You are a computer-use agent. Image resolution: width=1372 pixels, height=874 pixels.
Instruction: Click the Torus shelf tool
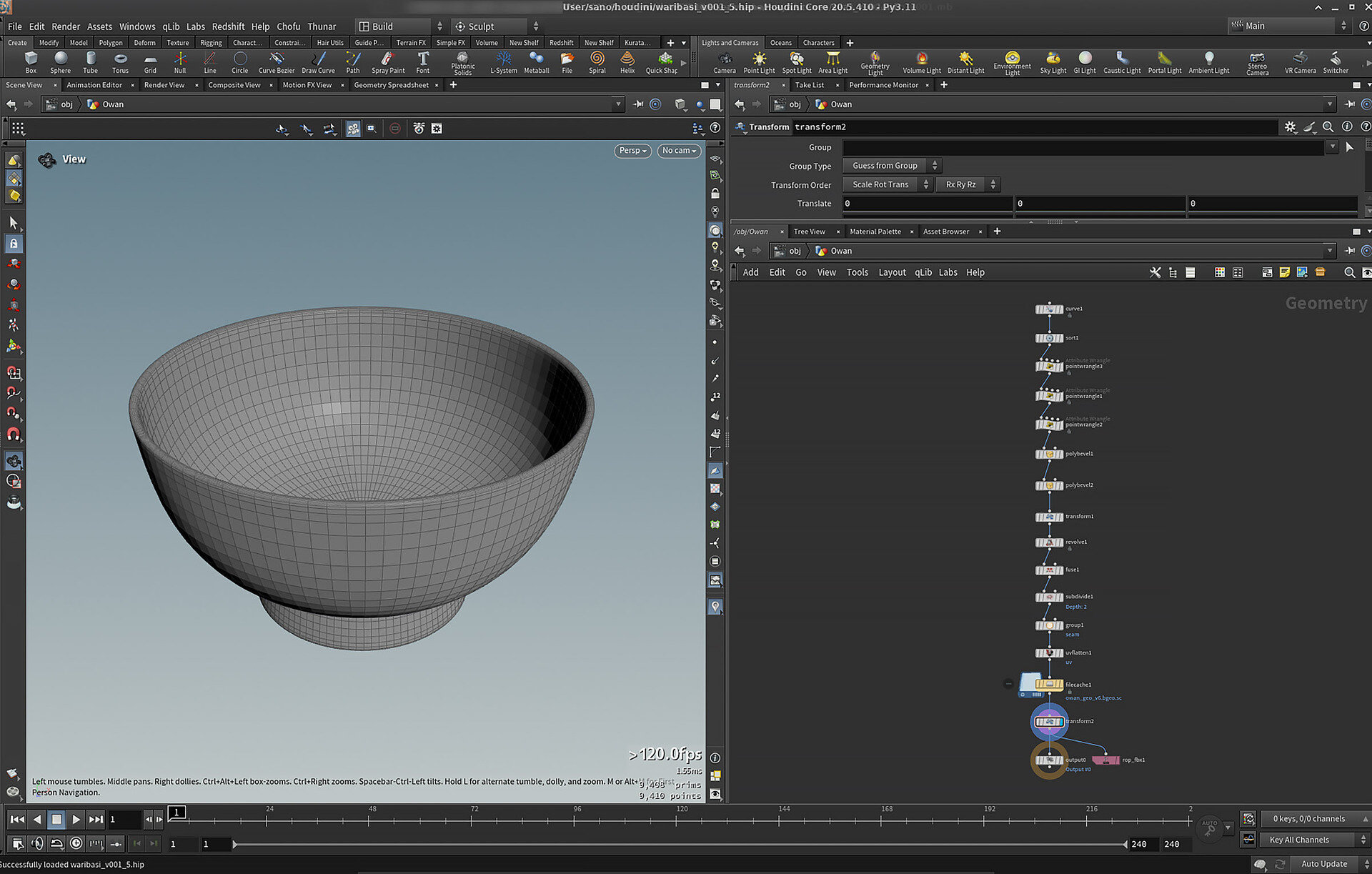point(120,61)
